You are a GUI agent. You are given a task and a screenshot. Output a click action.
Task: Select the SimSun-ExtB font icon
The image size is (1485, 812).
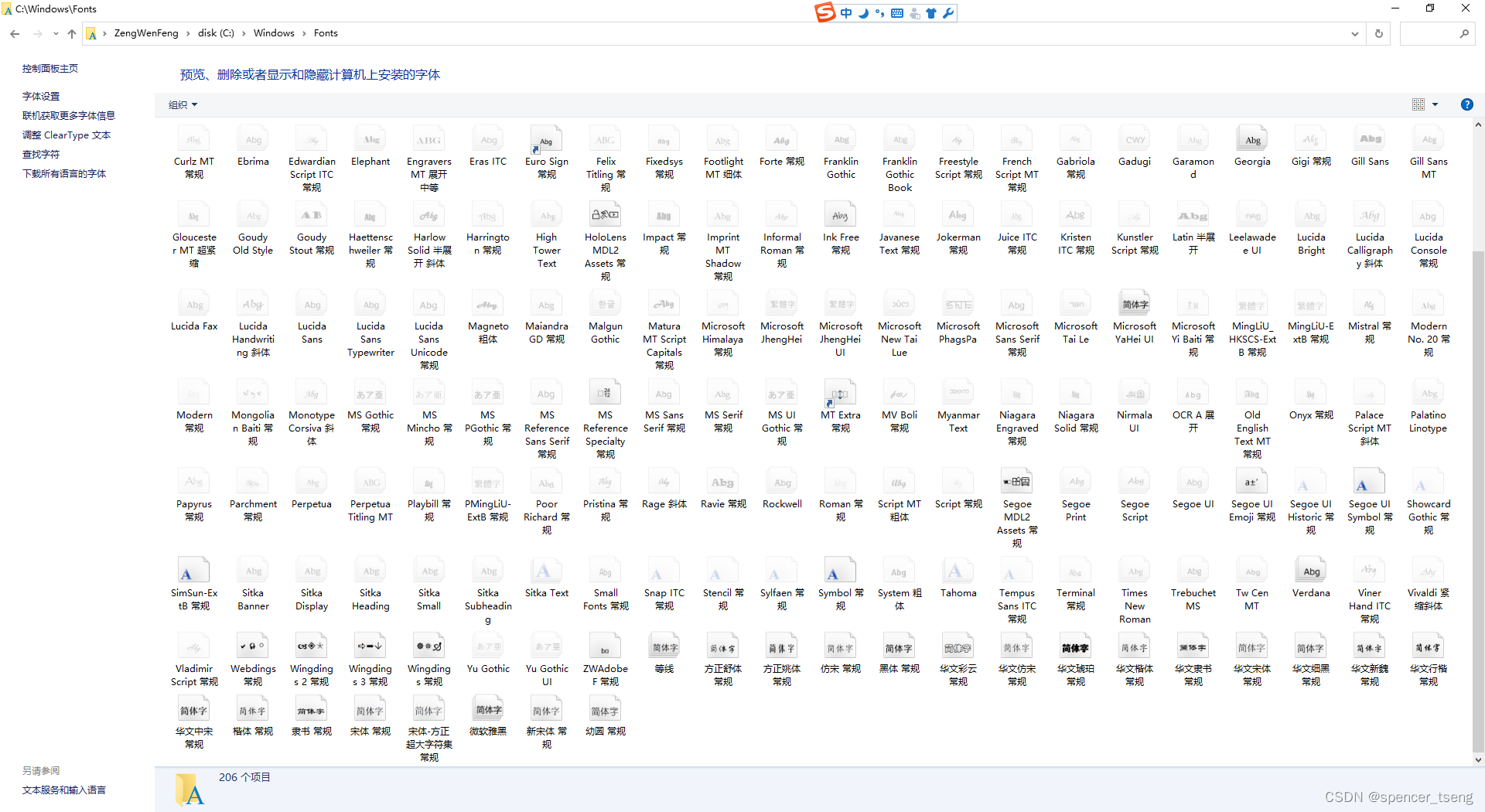coord(194,571)
